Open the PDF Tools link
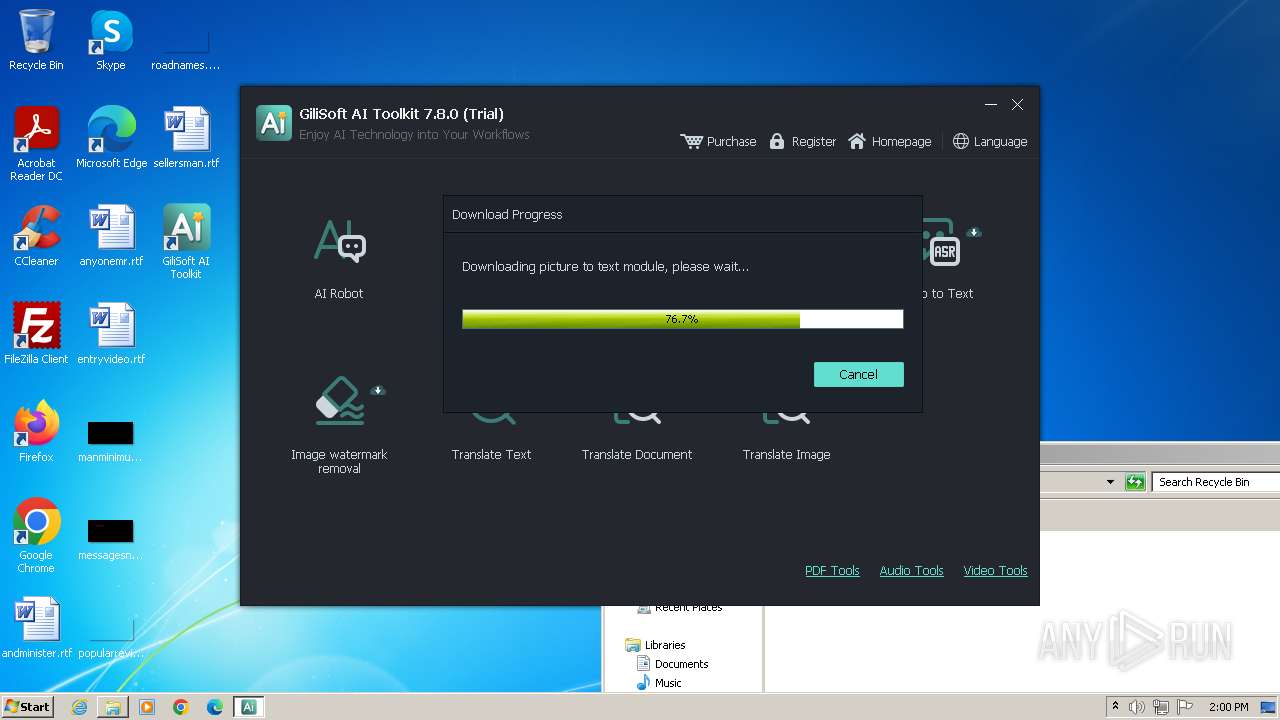Image resolution: width=1280 pixels, height=720 pixels. coord(832,570)
